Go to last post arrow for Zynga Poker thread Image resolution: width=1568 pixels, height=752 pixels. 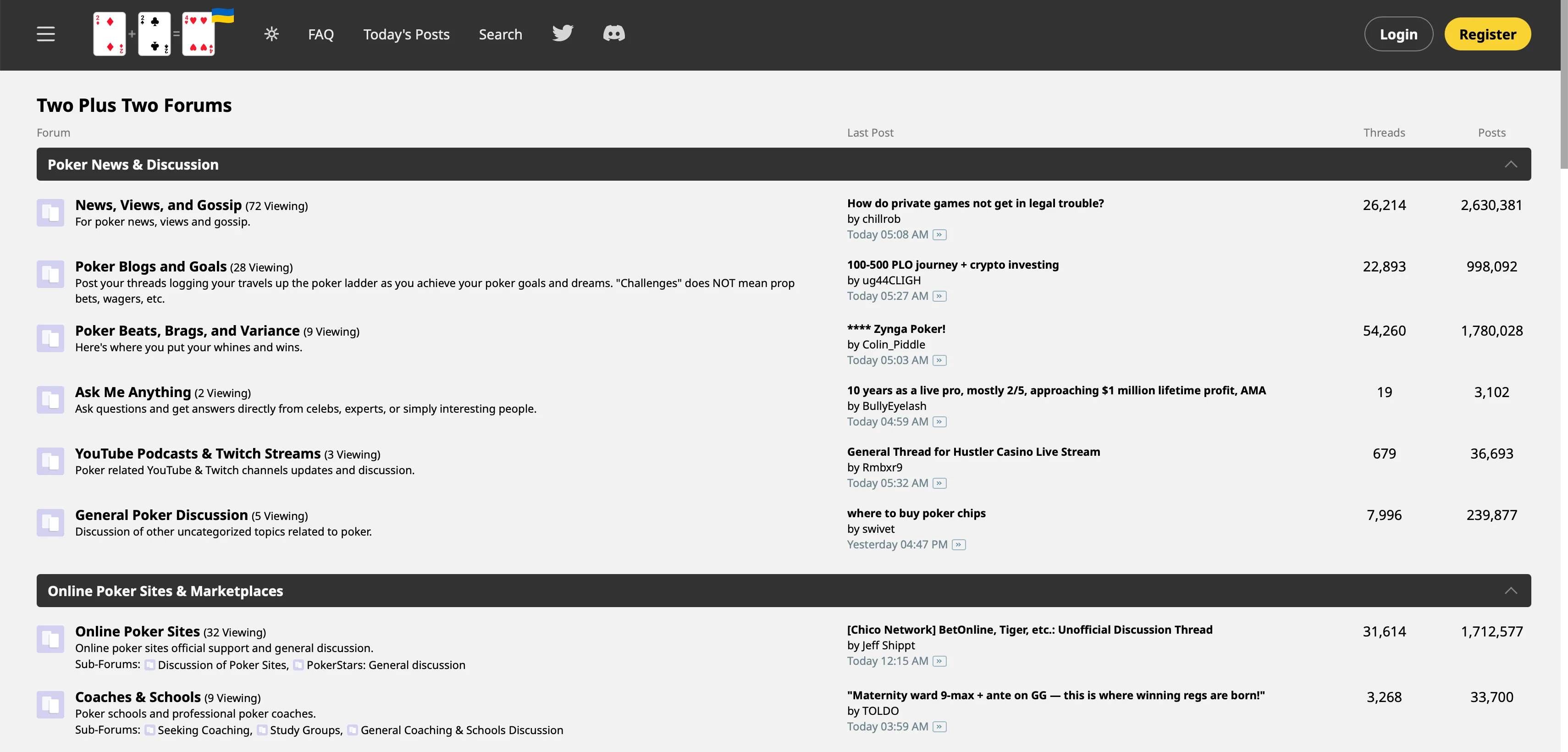pyautogui.click(x=939, y=360)
